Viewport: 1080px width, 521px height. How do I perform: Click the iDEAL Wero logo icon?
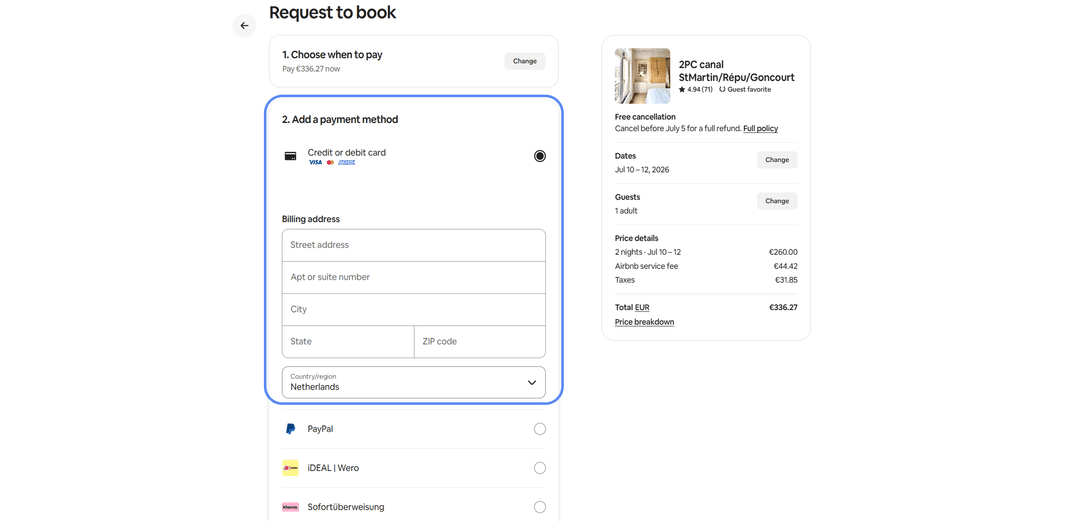(291, 468)
